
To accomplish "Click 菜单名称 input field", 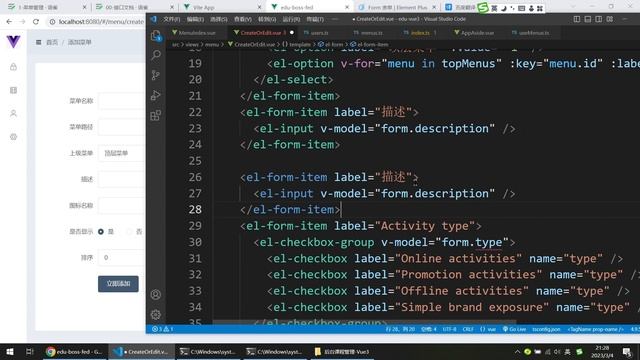I will point(121,101).
